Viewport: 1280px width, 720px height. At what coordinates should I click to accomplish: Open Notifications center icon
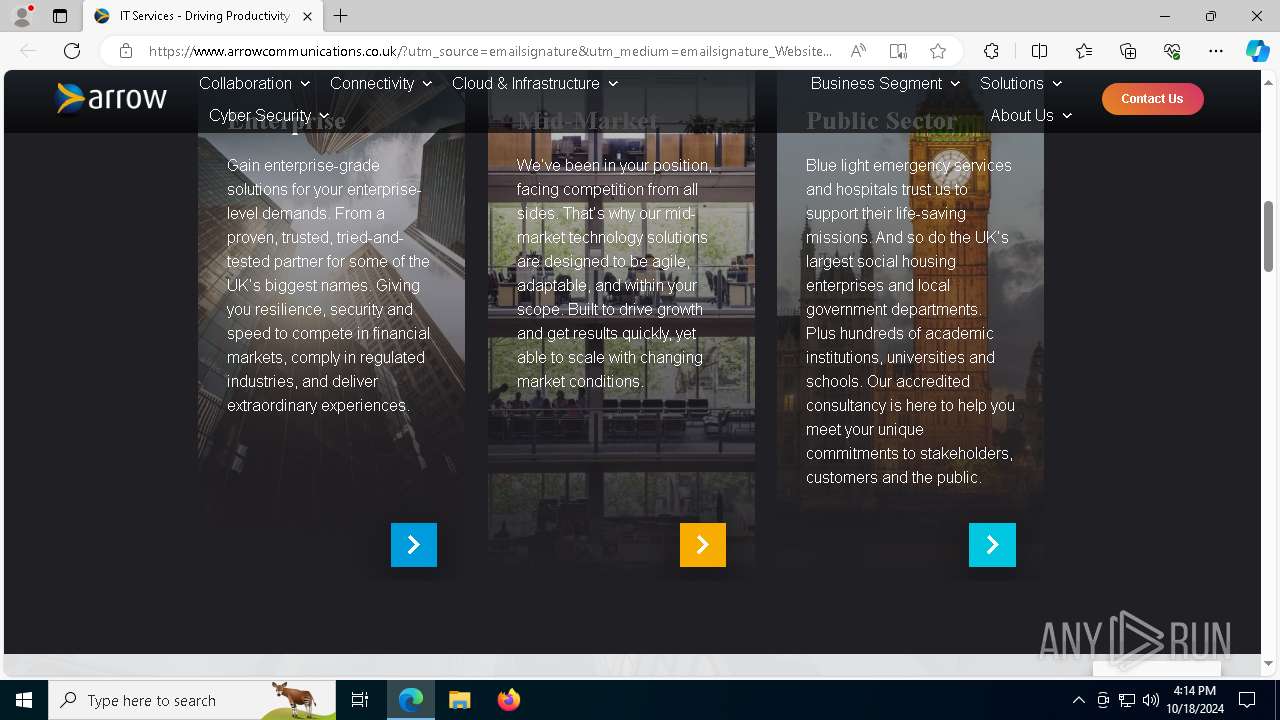[x=1247, y=700]
